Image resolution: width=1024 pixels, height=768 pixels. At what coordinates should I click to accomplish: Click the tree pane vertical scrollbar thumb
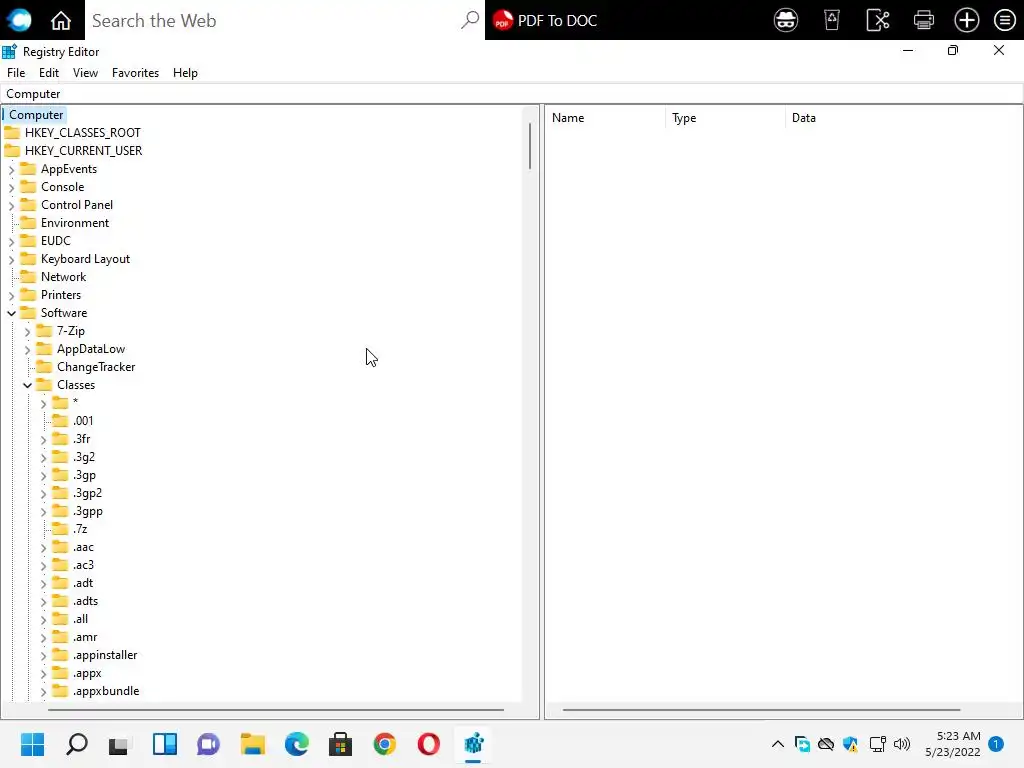[x=530, y=146]
